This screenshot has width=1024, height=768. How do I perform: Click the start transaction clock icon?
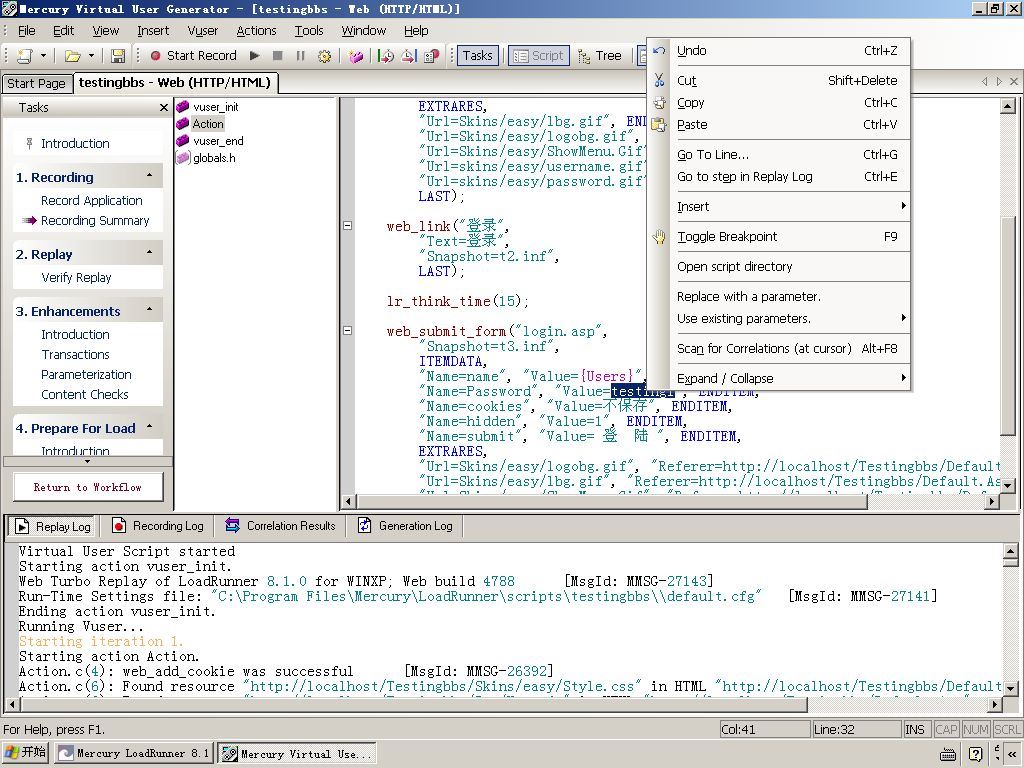pyautogui.click(x=386, y=56)
